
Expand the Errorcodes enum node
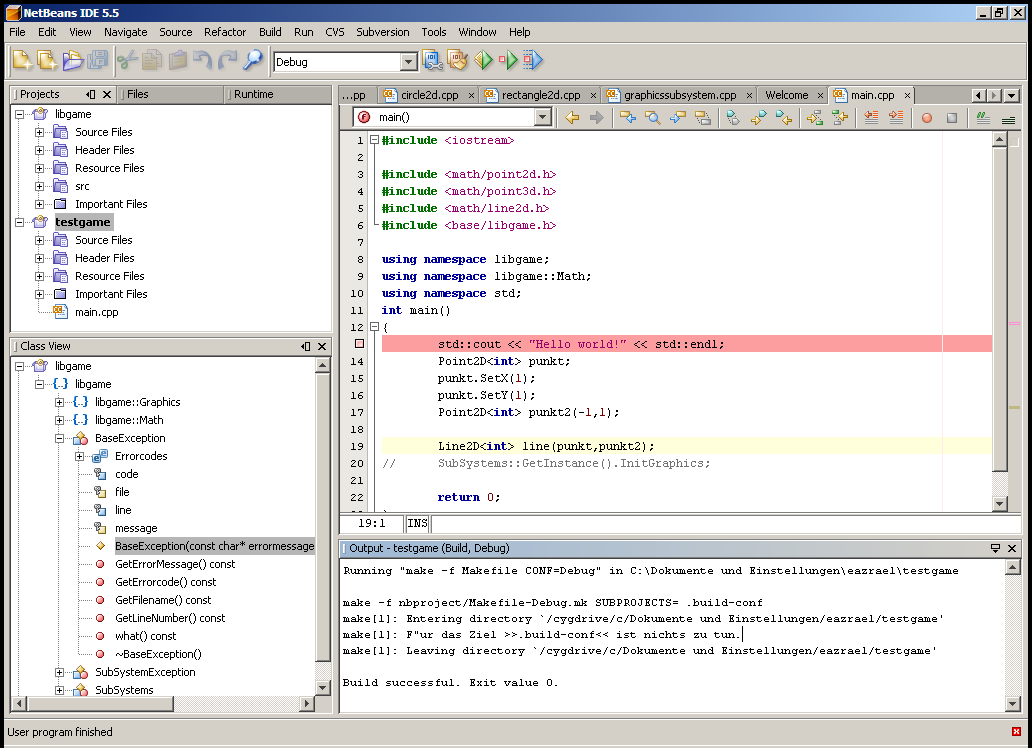pyautogui.click(x=79, y=456)
